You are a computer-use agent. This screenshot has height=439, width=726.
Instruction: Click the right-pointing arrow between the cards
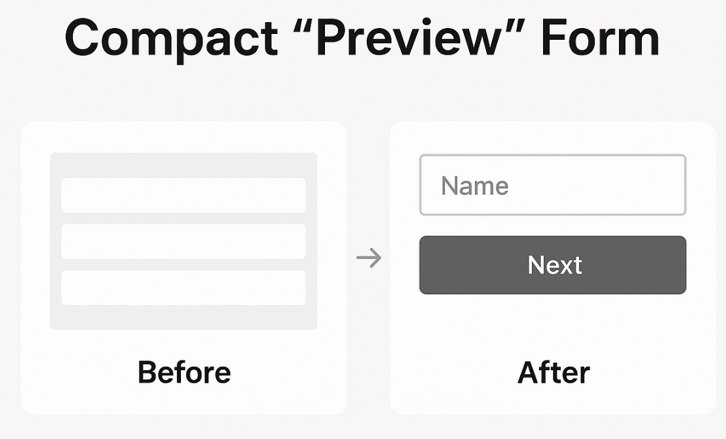point(369,259)
